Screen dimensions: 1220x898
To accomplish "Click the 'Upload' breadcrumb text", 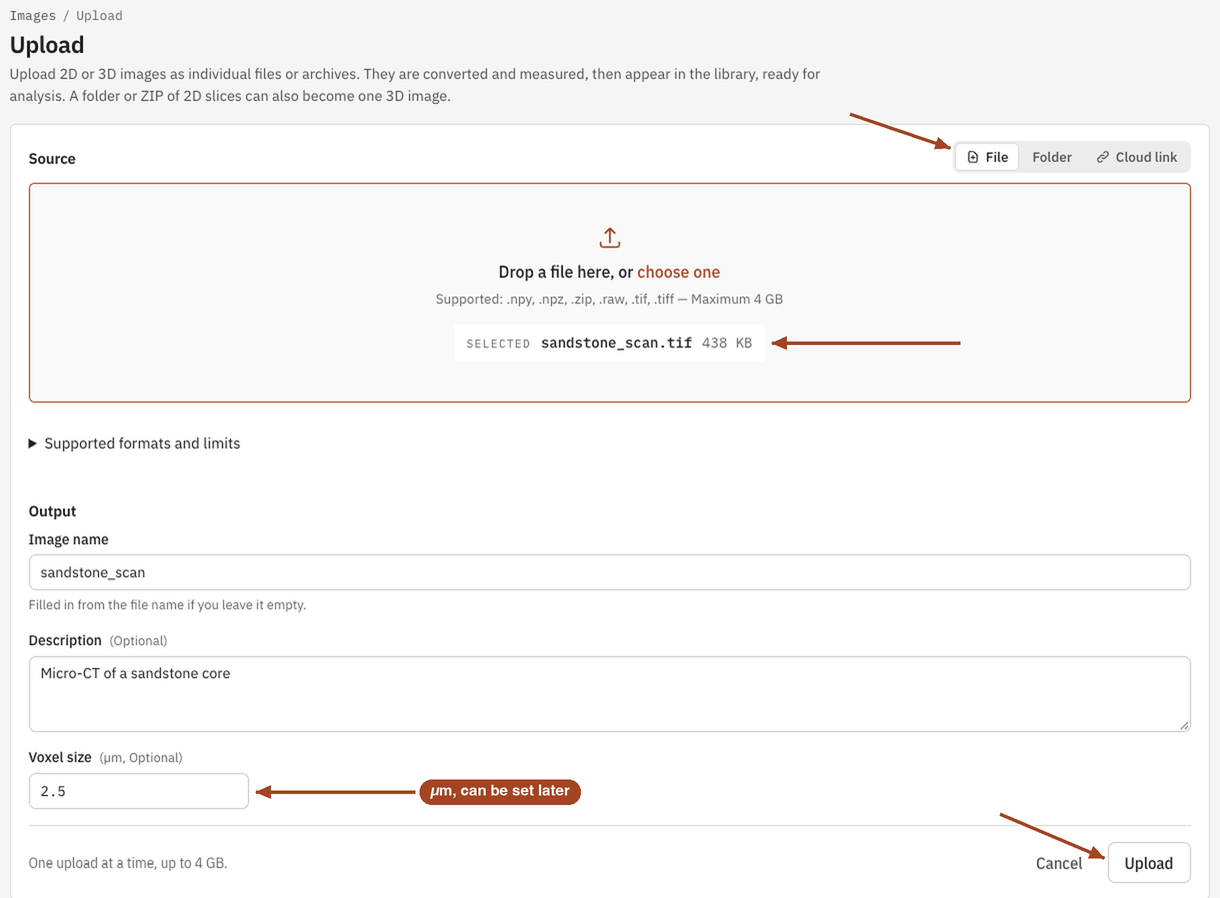I will [x=99, y=16].
